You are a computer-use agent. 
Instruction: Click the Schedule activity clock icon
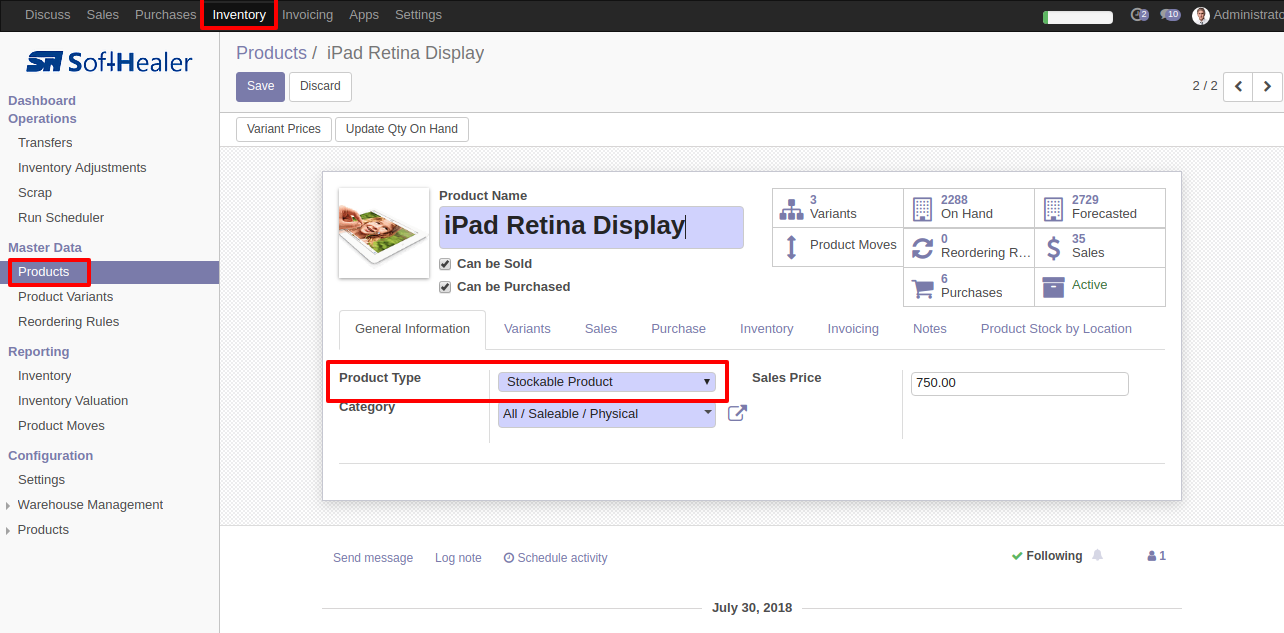click(509, 558)
